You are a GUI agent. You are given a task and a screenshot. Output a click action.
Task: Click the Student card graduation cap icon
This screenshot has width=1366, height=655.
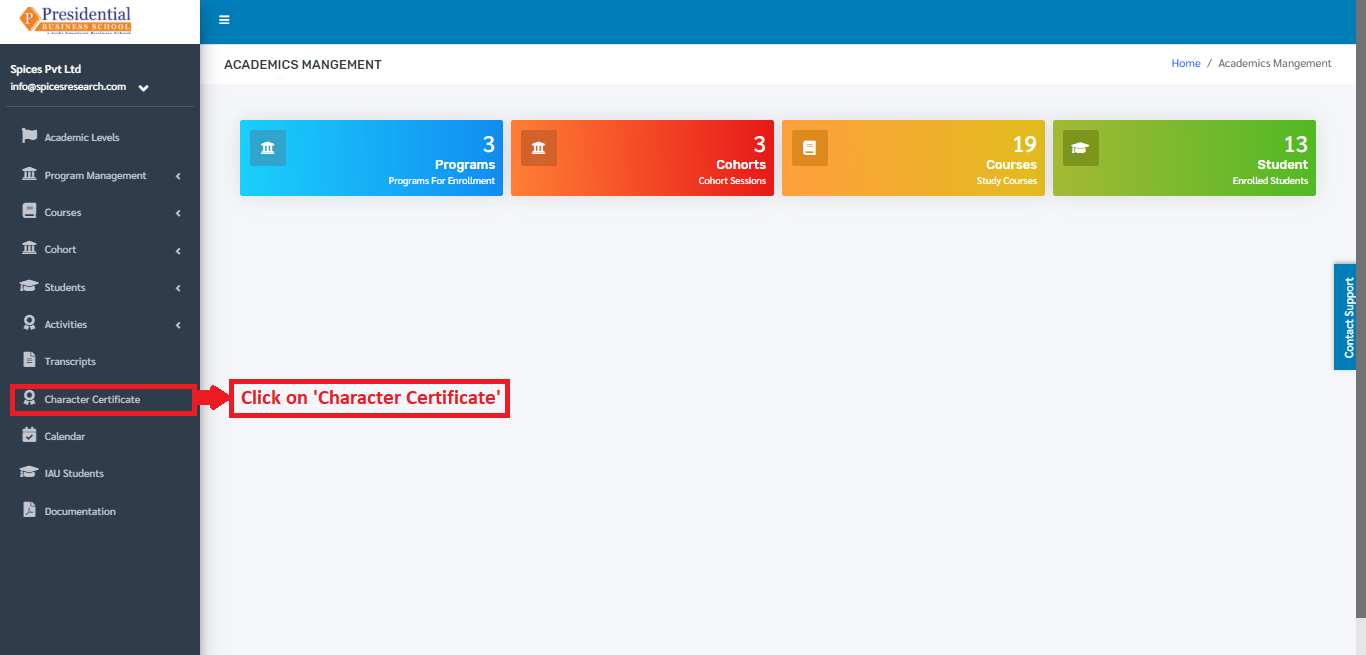(1081, 148)
